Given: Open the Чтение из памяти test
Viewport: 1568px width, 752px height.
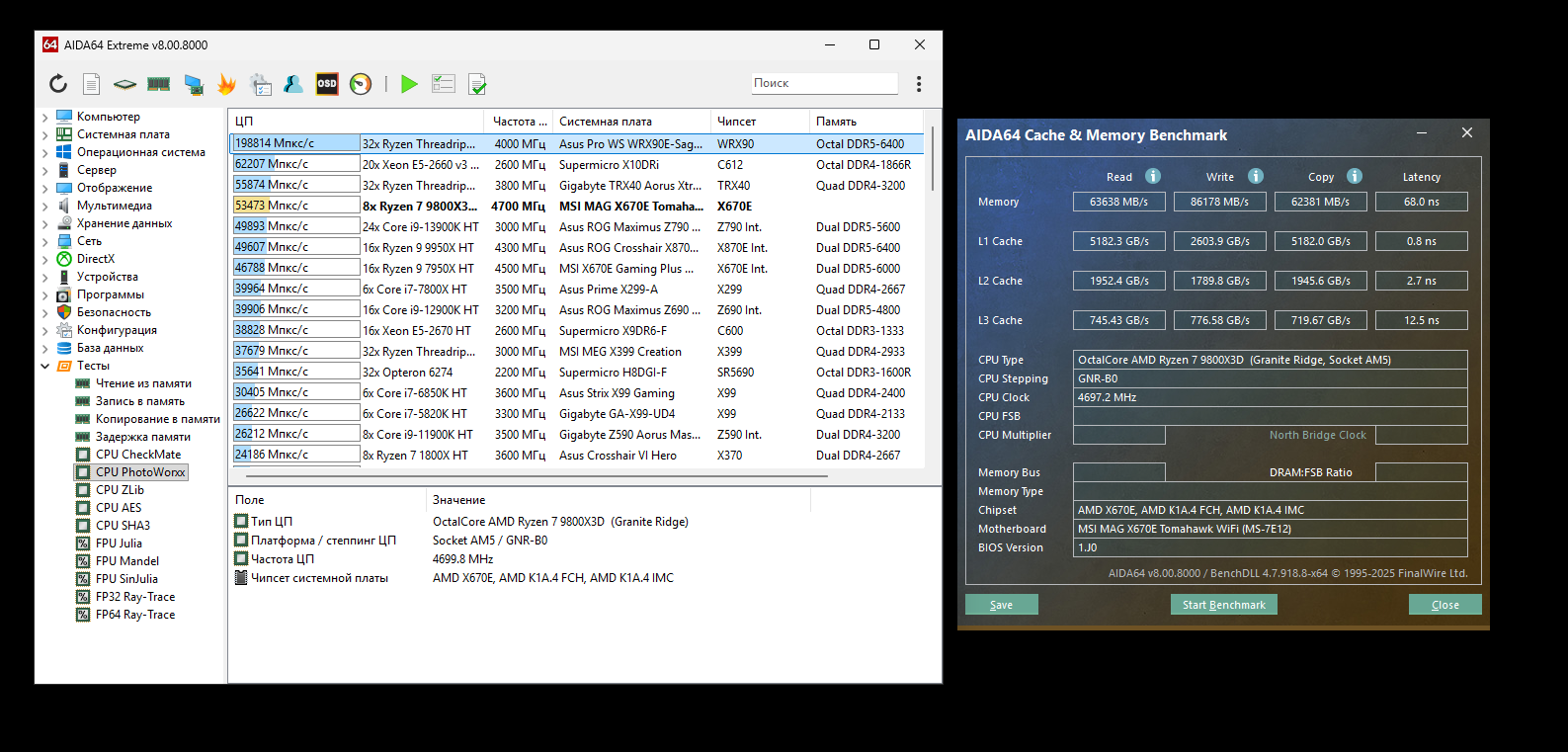Looking at the screenshot, I should point(143,383).
